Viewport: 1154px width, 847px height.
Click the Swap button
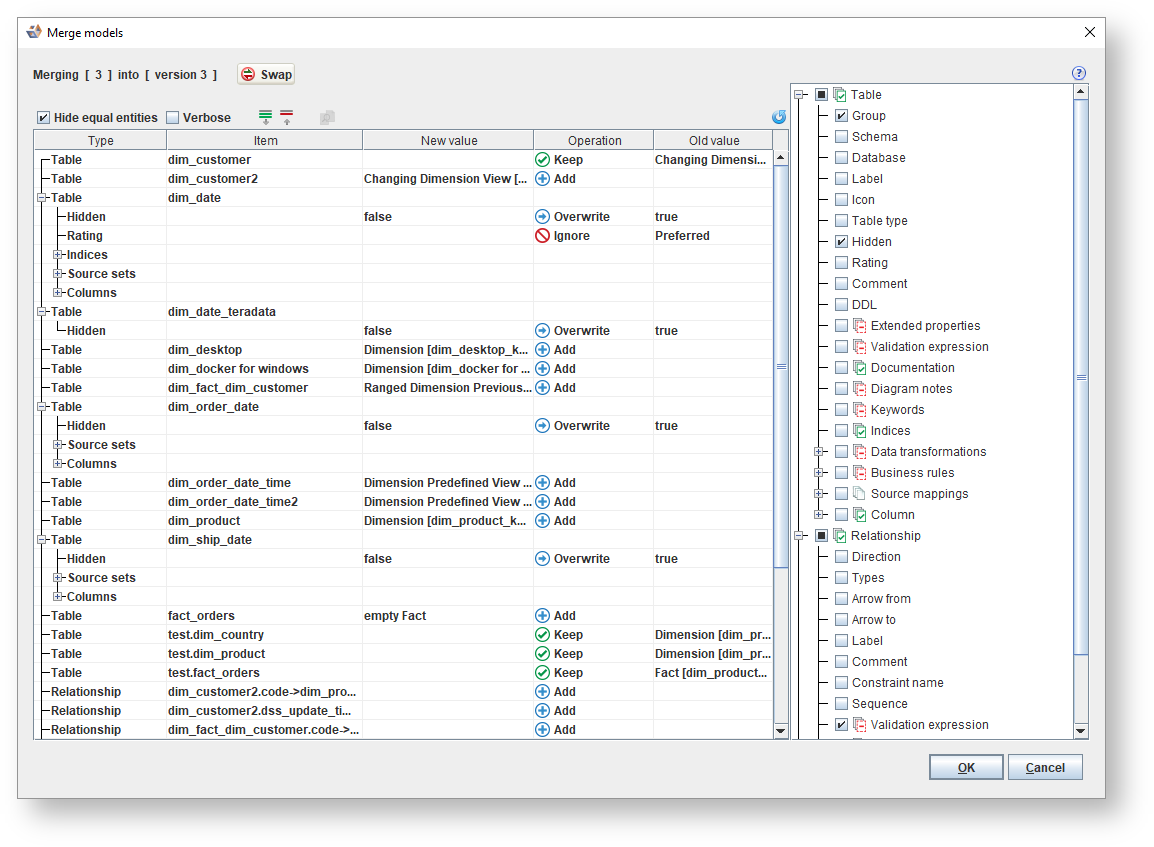coord(266,74)
